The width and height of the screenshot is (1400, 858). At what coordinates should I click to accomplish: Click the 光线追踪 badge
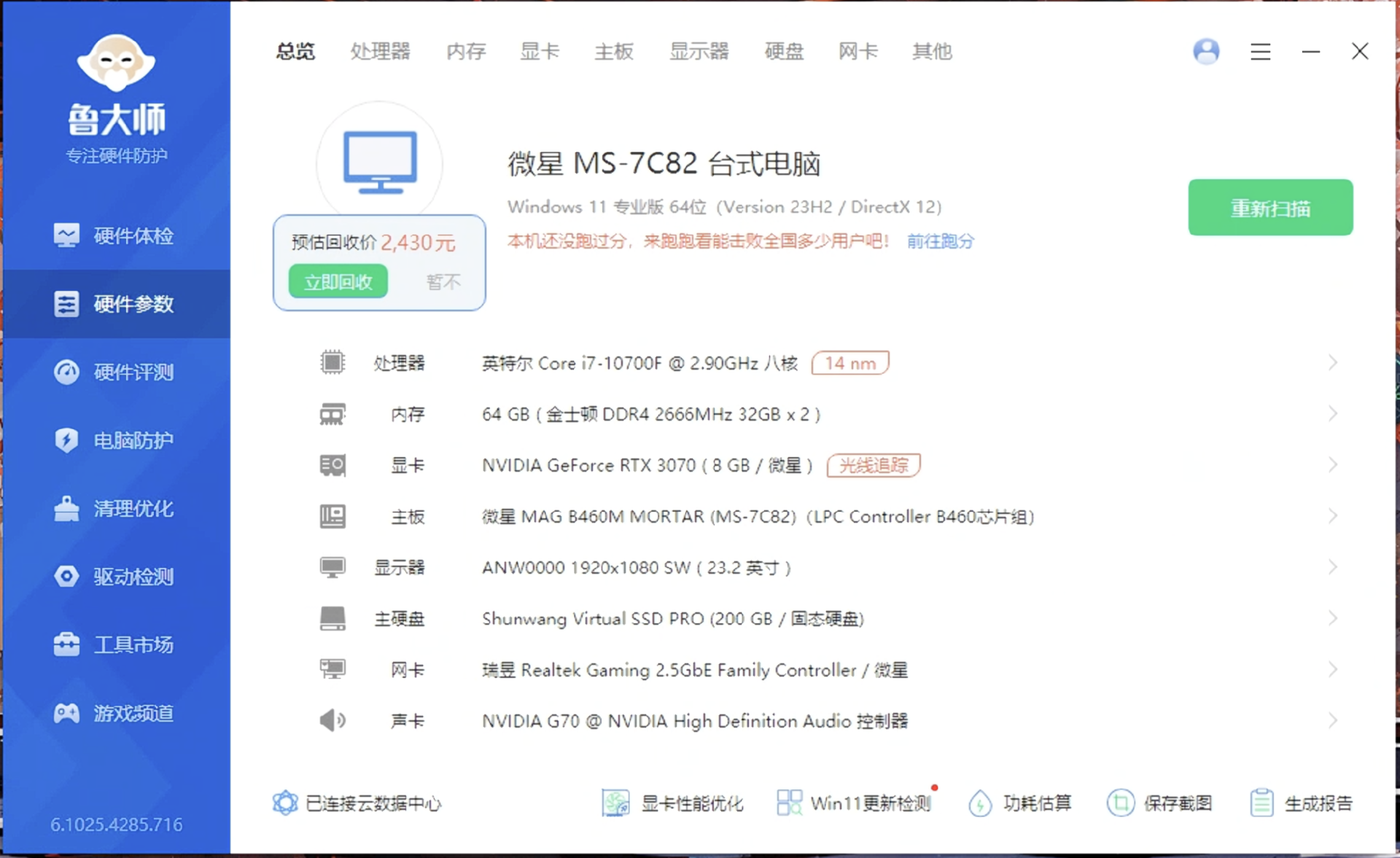874,465
